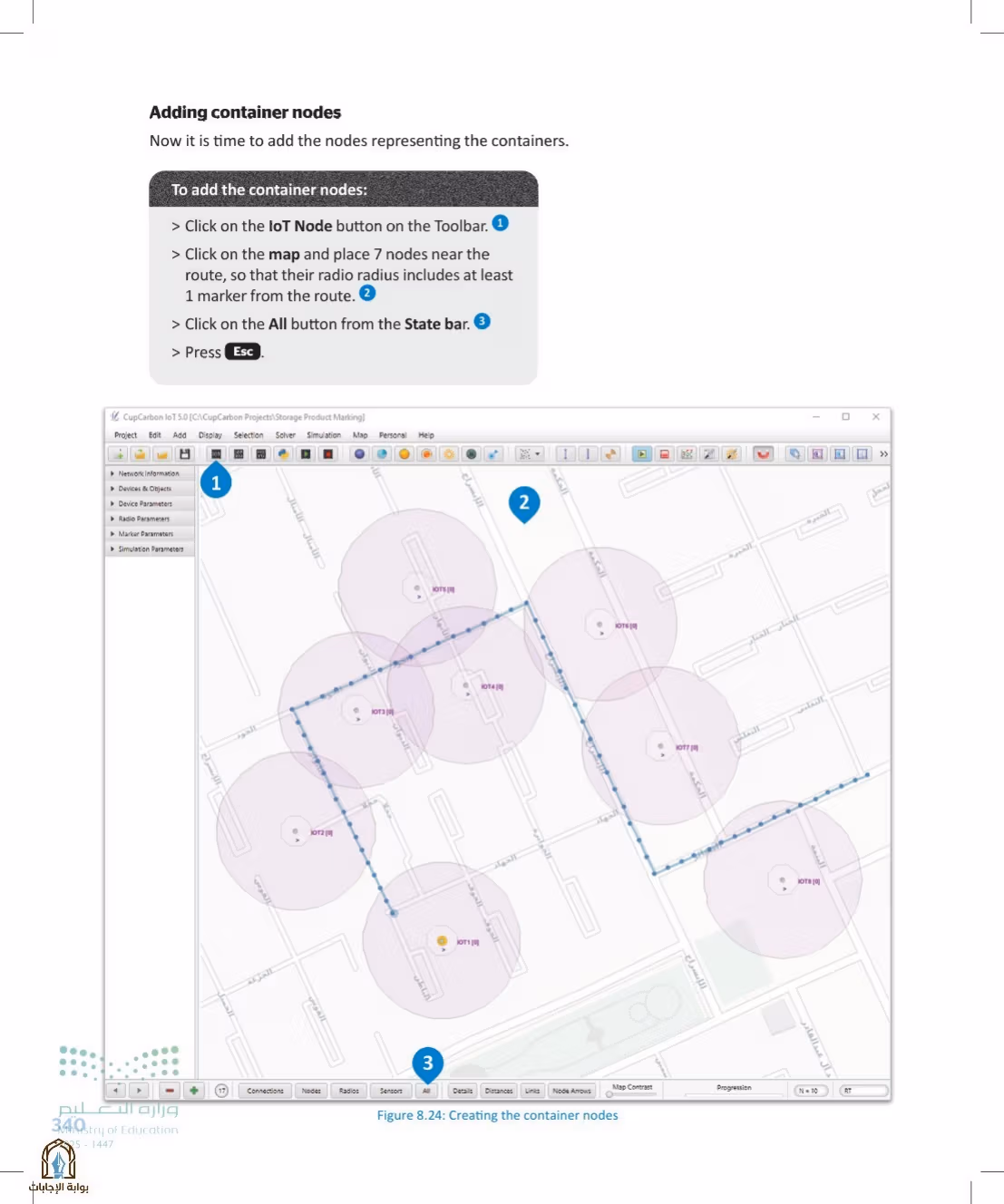1004x1204 pixels.
Task: Expand the Radio Parameters panel
Action: click(150, 519)
